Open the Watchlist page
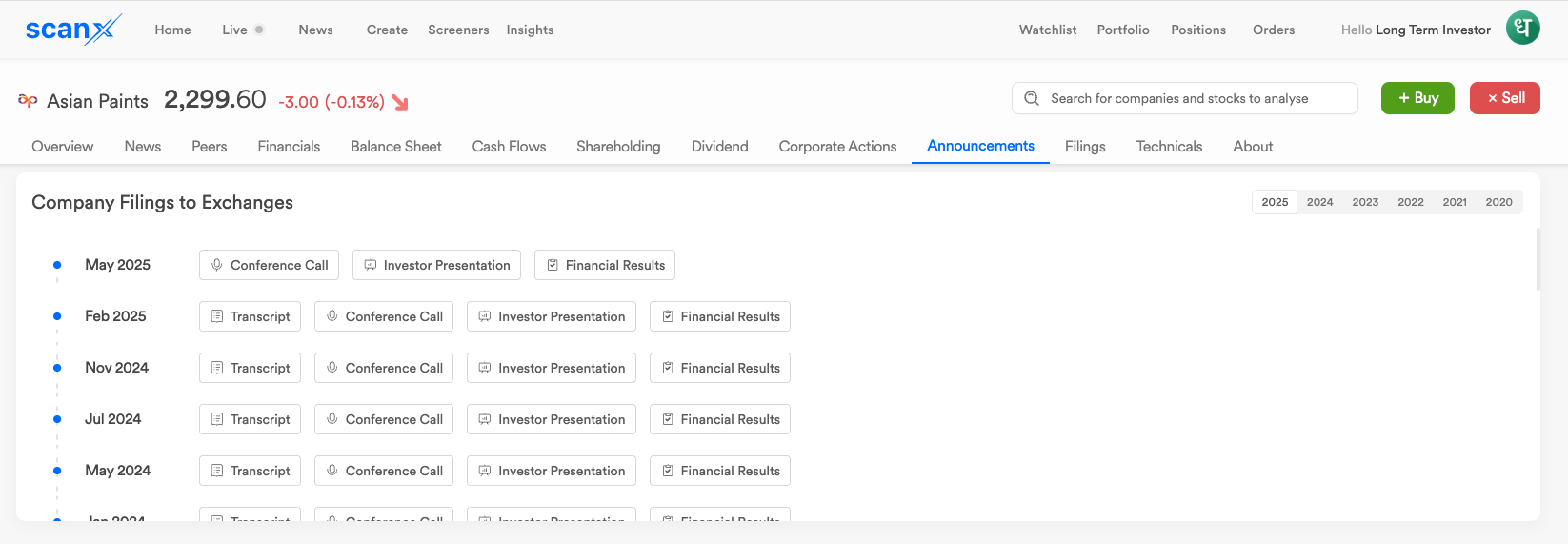Image resolution: width=1568 pixels, height=544 pixels. [1048, 30]
